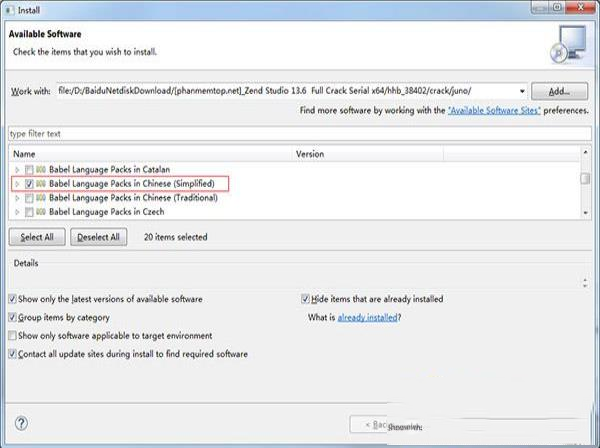Toggle Group items by category checkbox
600x448 pixels.
(12, 317)
